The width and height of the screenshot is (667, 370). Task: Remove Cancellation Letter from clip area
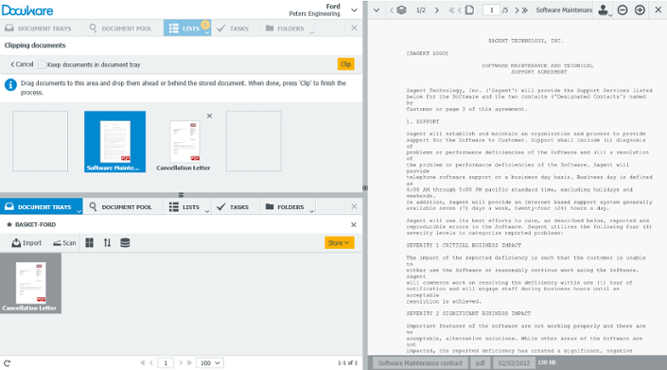(x=209, y=116)
